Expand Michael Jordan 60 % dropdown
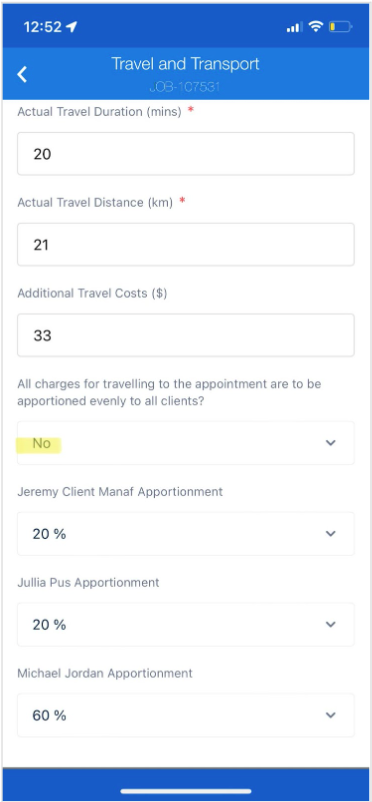The image size is (372, 802). 186,715
